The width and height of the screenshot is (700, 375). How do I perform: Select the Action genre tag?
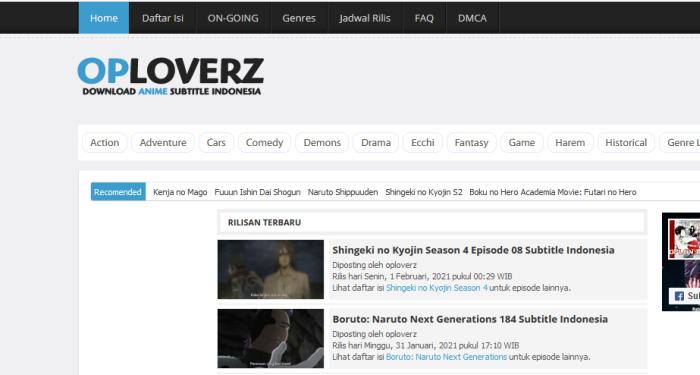click(x=104, y=142)
